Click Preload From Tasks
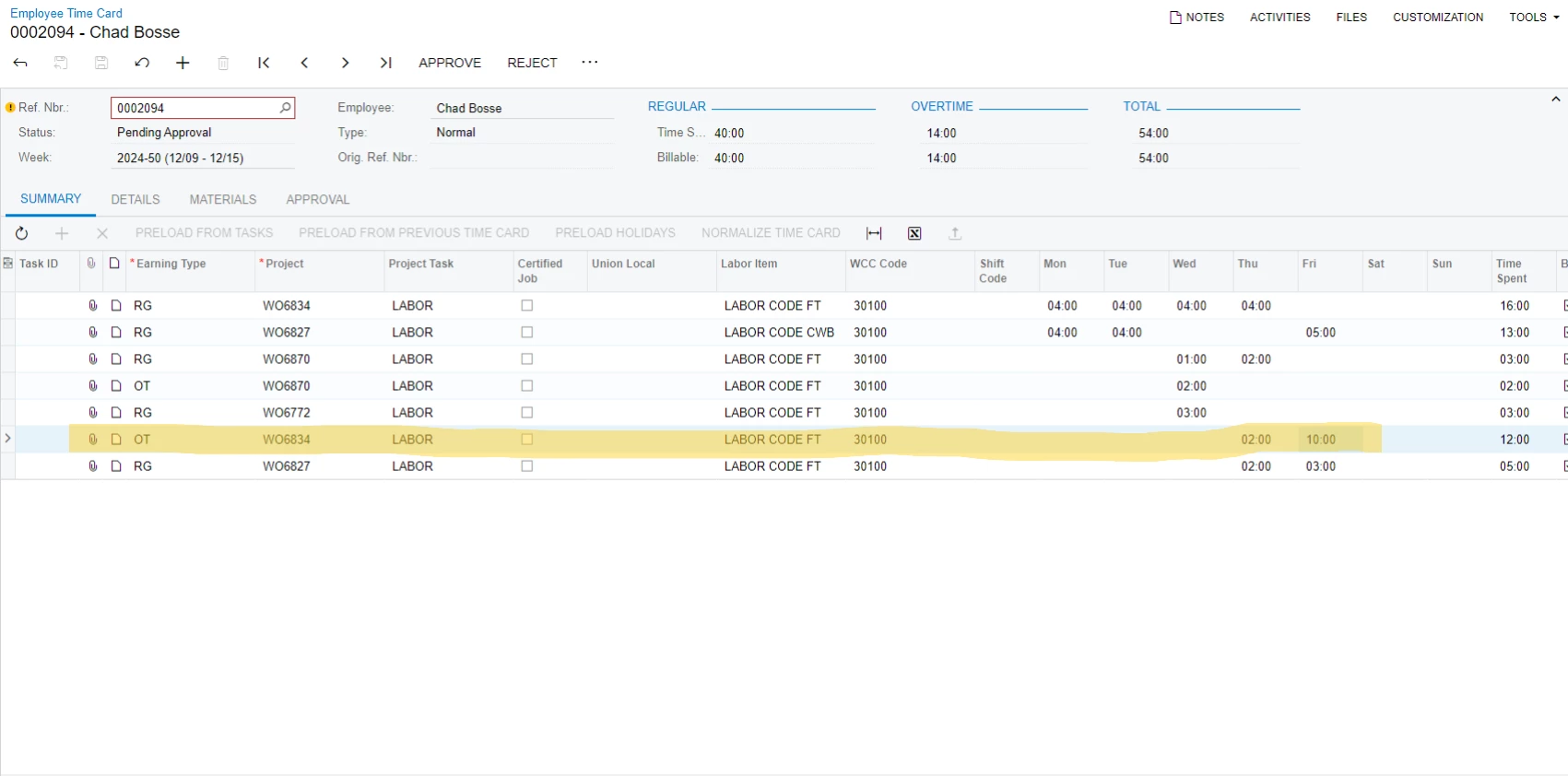The height and width of the screenshot is (776, 1568). pos(205,233)
